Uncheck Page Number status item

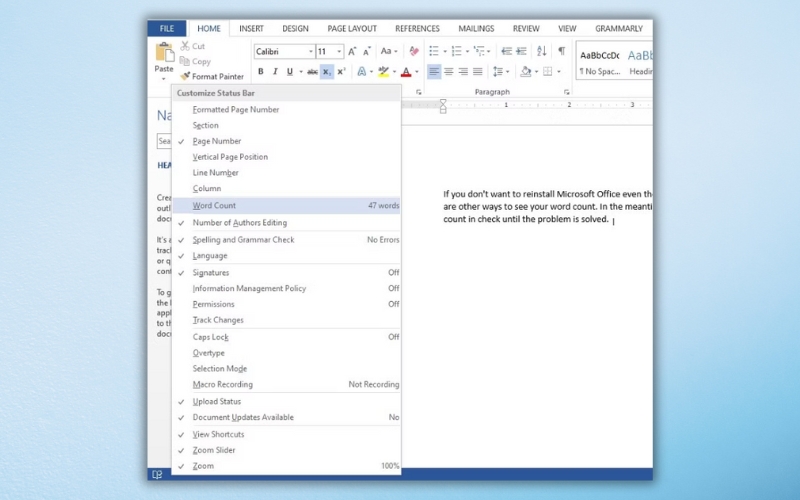[x=286, y=141]
